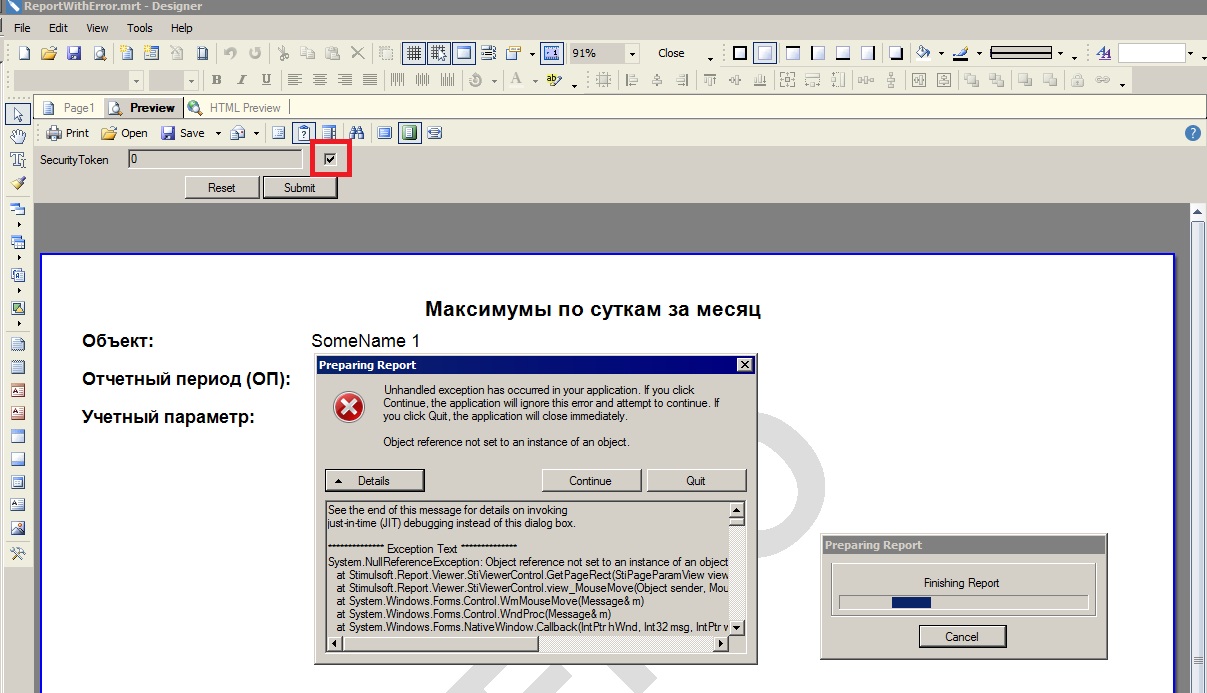Click the Bold formatting button
The width and height of the screenshot is (1207, 693).
tap(216, 80)
